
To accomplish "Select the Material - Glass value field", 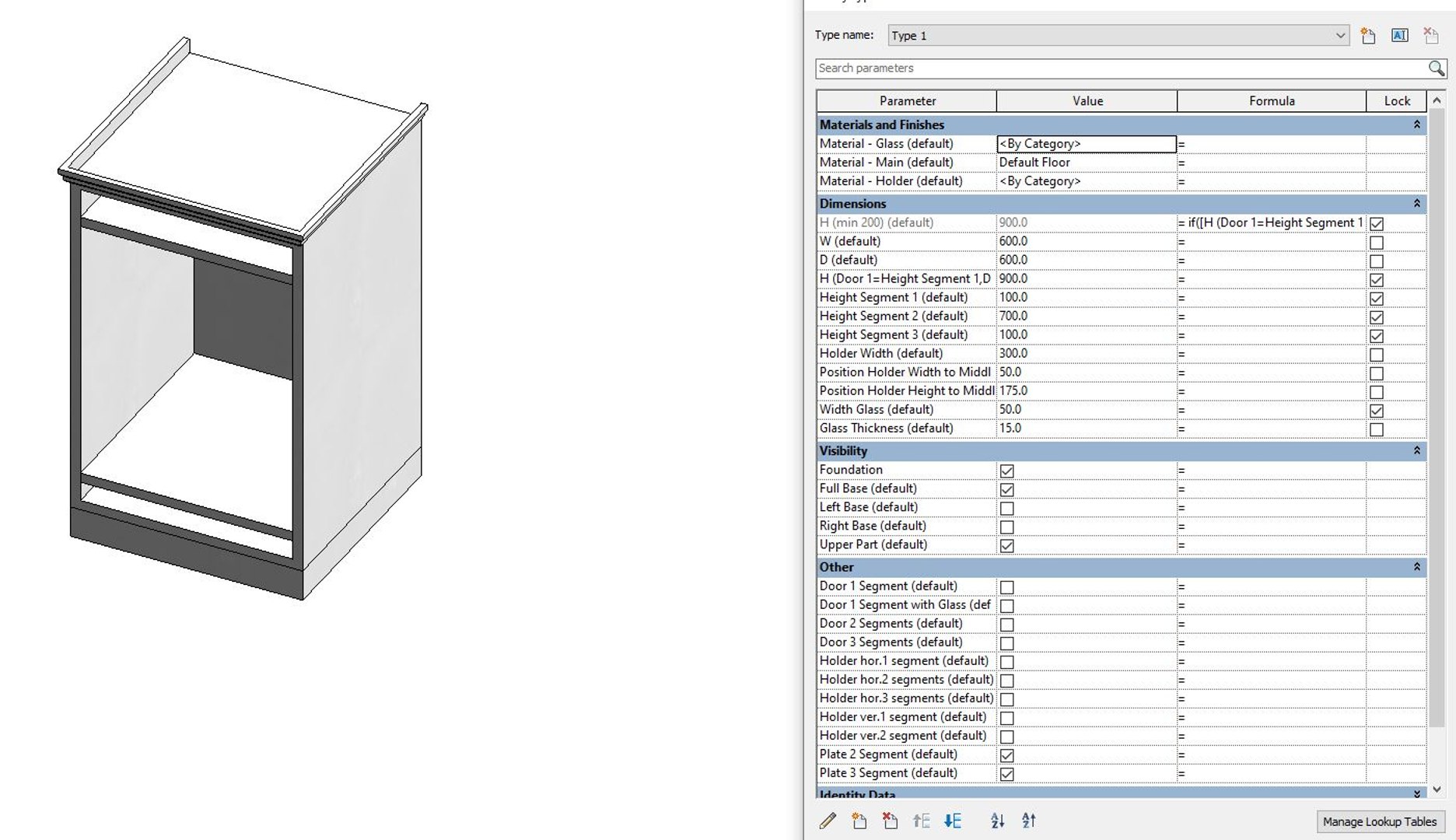I will point(1087,144).
